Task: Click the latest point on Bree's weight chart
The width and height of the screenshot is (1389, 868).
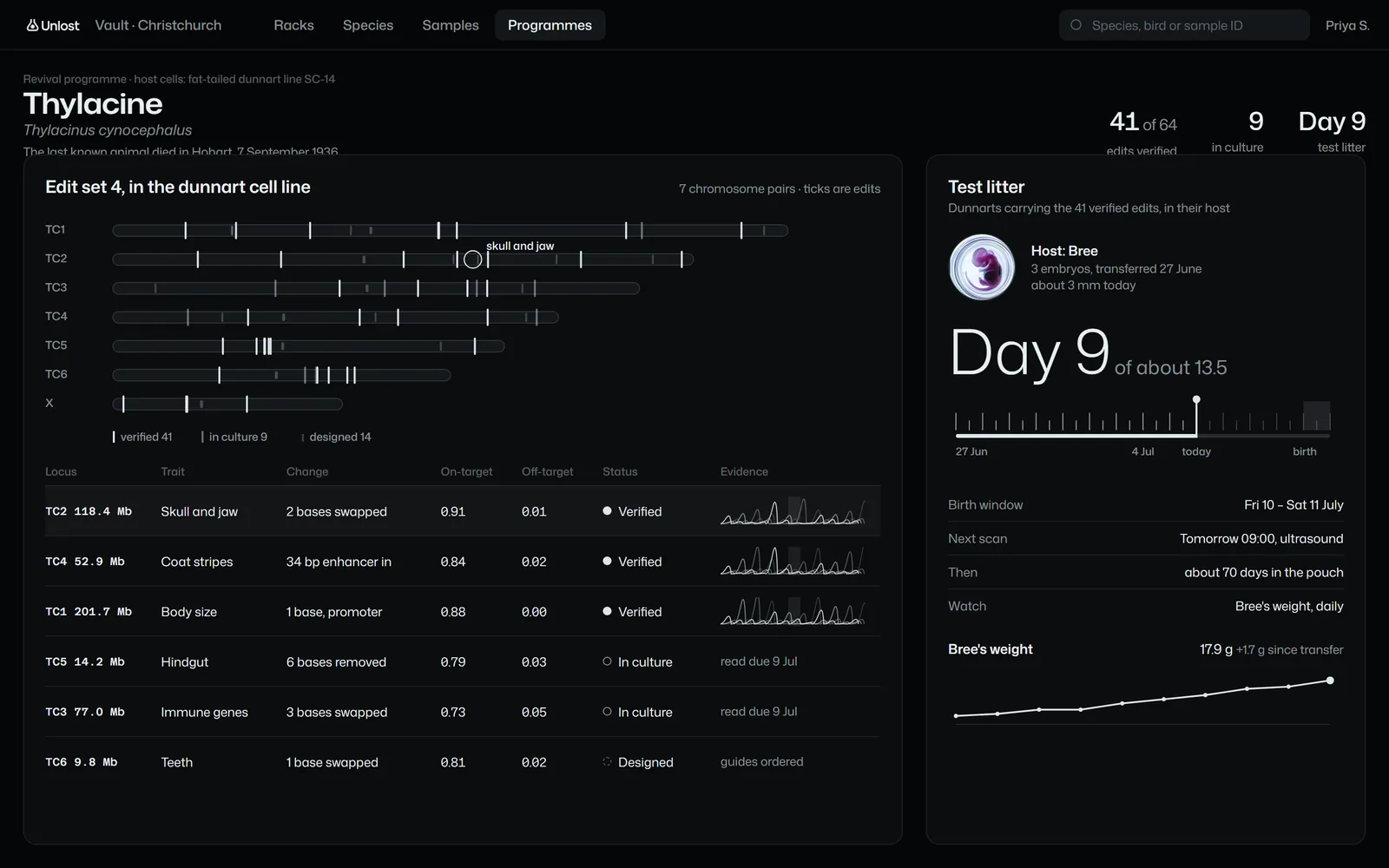Action: coord(1329,681)
